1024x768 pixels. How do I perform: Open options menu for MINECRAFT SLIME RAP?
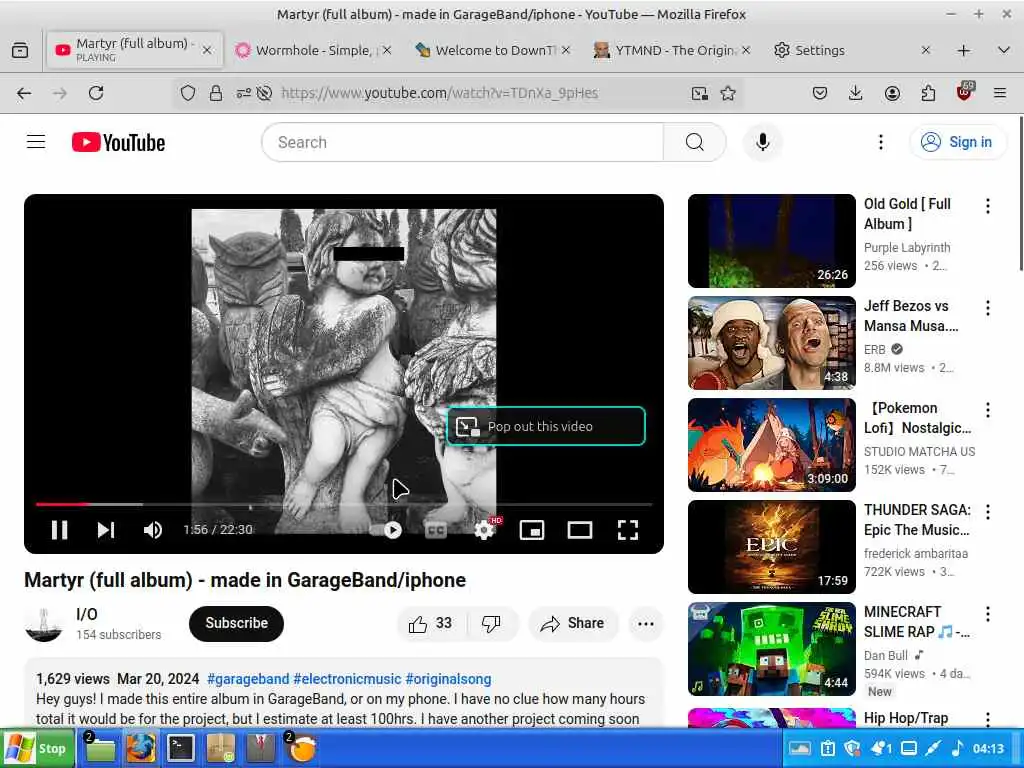pos(987,614)
